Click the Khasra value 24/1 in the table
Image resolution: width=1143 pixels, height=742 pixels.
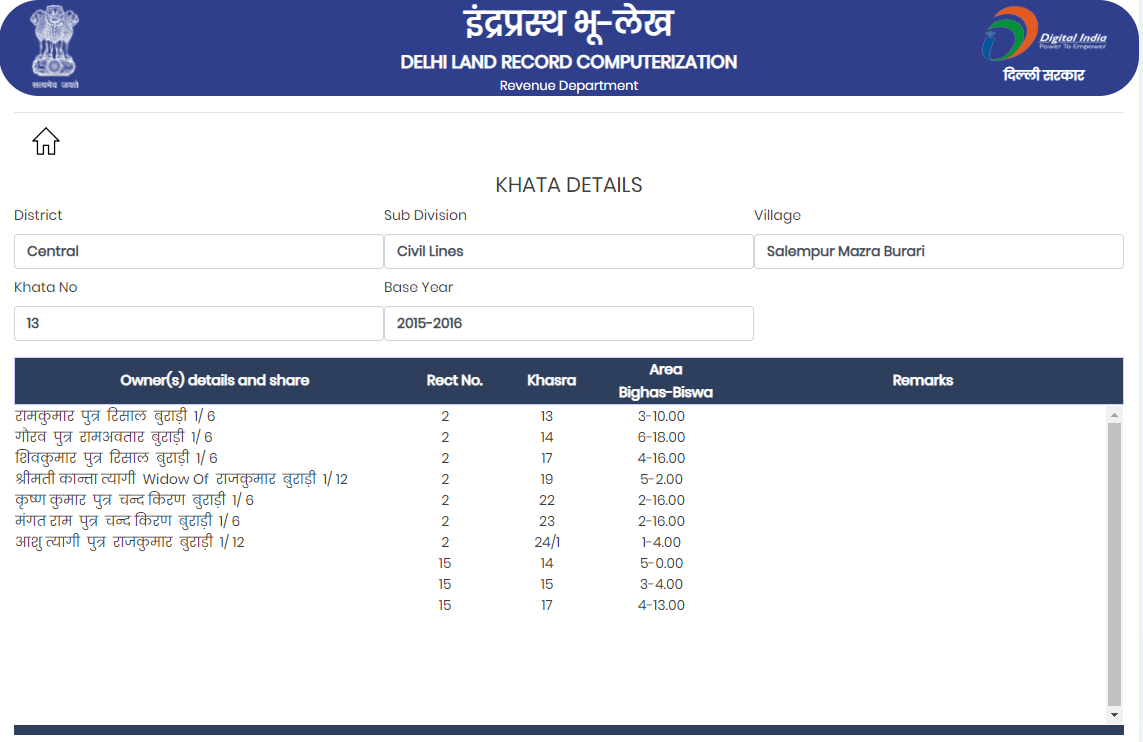pyautogui.click(x=547, y=541)
